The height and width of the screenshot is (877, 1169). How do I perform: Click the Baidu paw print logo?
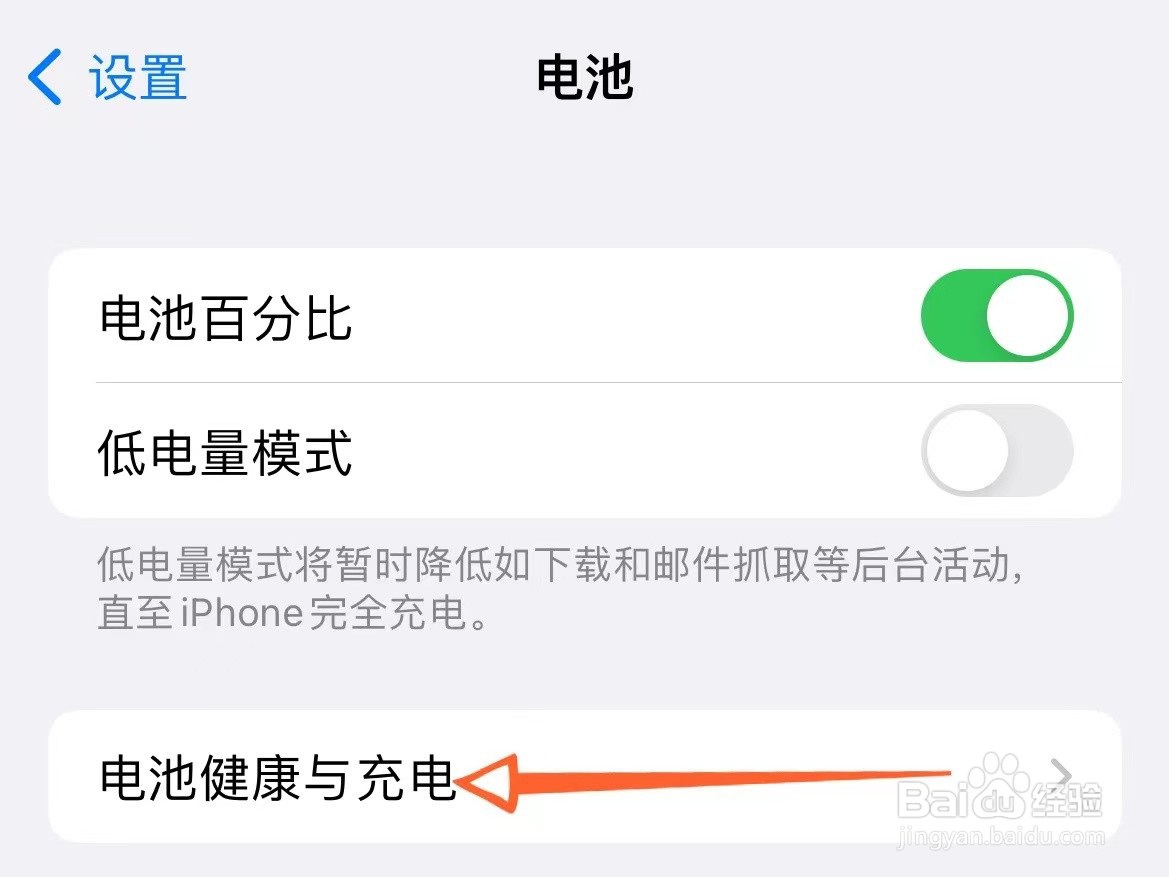click(997, 778)
